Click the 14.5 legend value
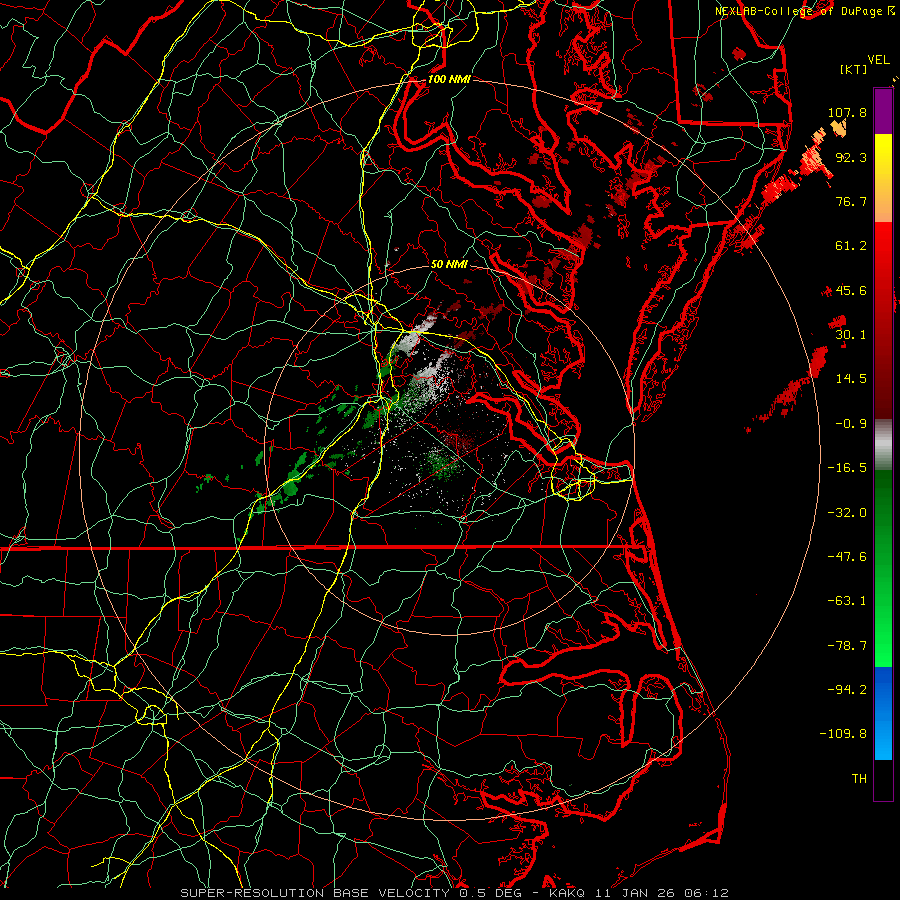 [851, 379]
